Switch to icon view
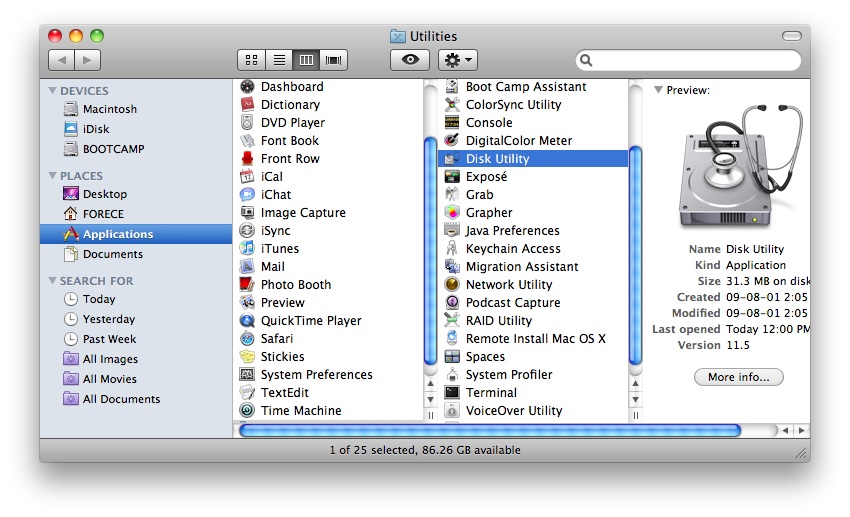Screen dimensions: 850x517 (252, 60)
